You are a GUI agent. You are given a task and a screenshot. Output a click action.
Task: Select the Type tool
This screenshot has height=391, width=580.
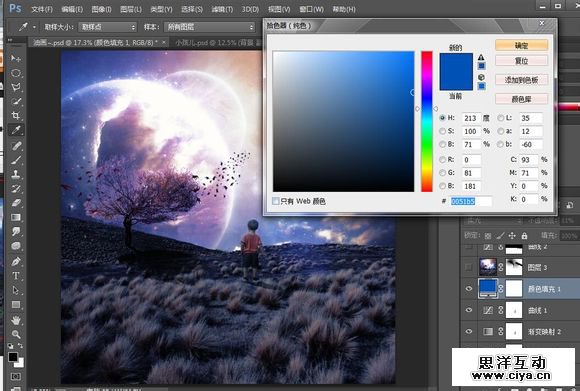(x=16, y=276)
